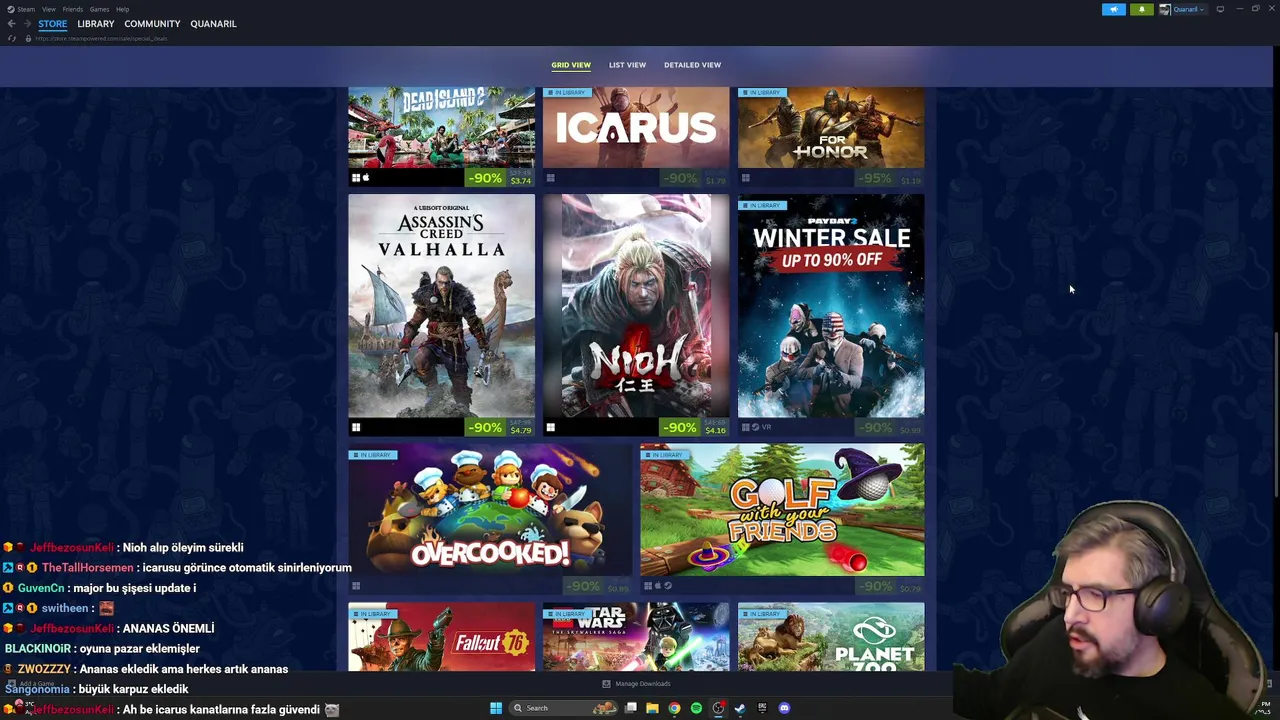Open the Friends menu
The width and height of the screenshot is (1280, 720).
click(73, 9)
